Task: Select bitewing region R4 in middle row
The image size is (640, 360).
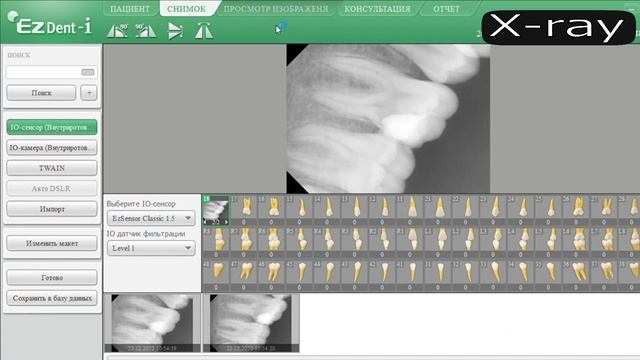Action: 327,242
